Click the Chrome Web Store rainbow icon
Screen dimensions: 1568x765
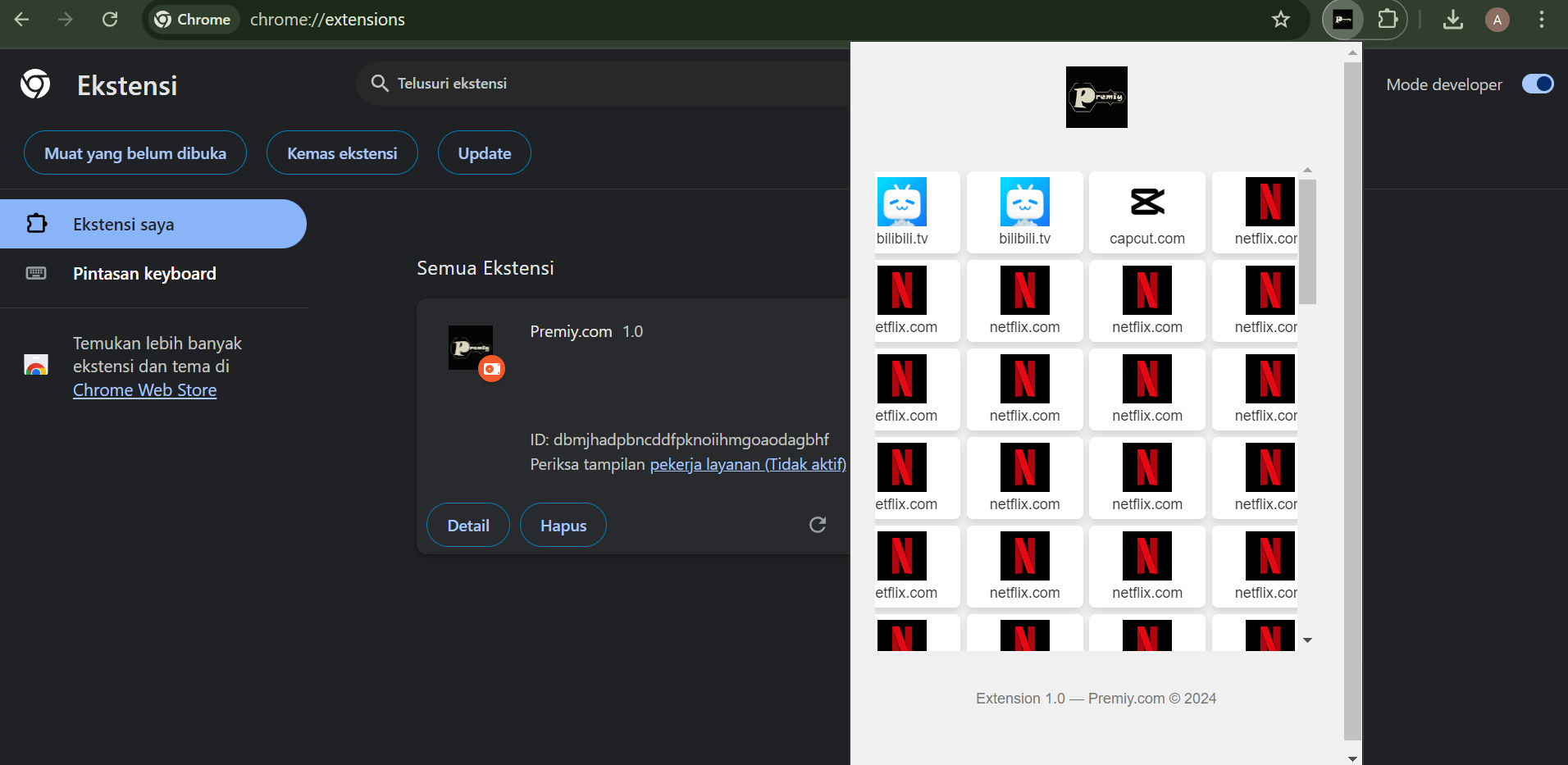pos(36,365)
